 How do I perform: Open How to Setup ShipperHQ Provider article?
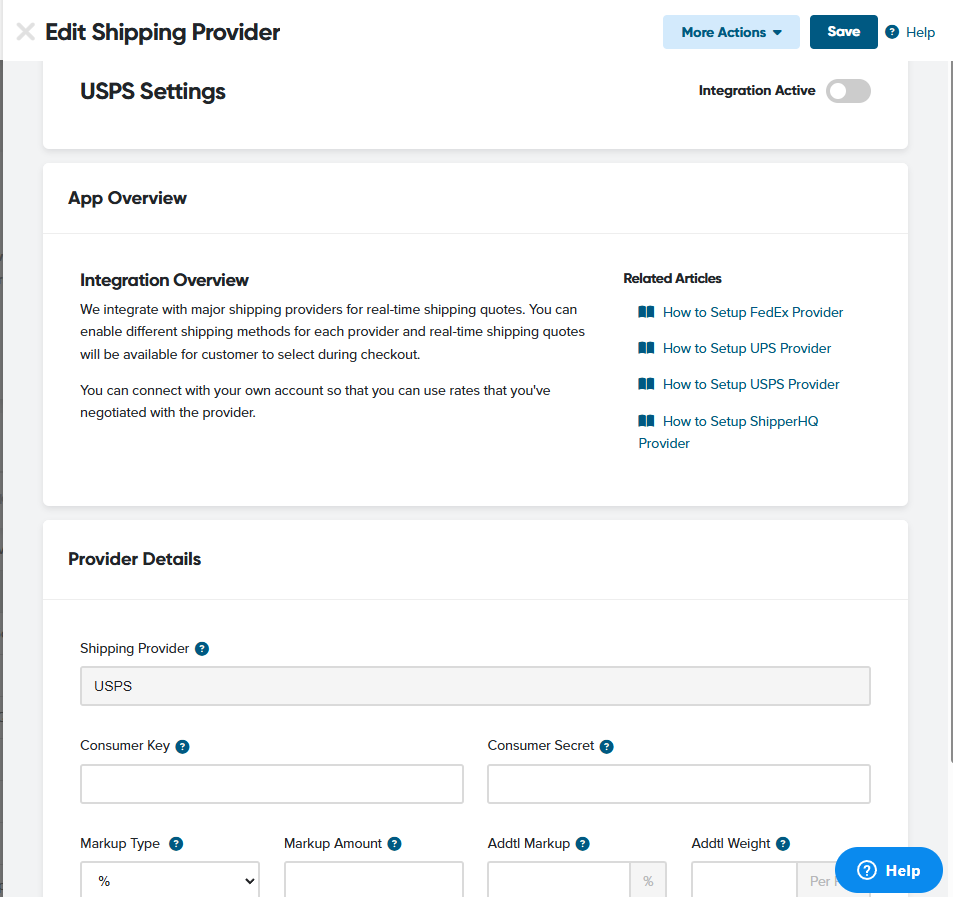tap(740, 421)
